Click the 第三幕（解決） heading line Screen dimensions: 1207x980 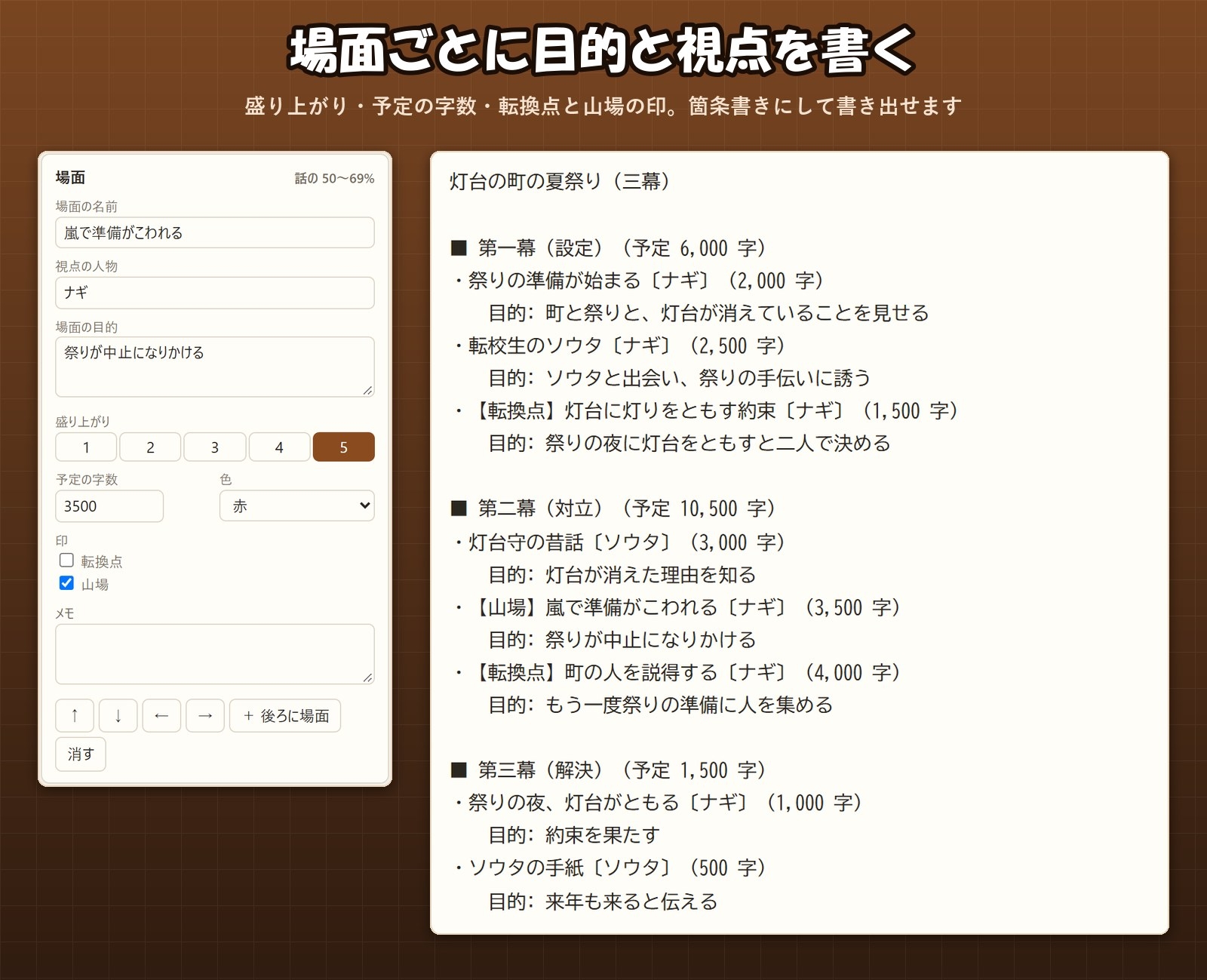pos(608,770)
